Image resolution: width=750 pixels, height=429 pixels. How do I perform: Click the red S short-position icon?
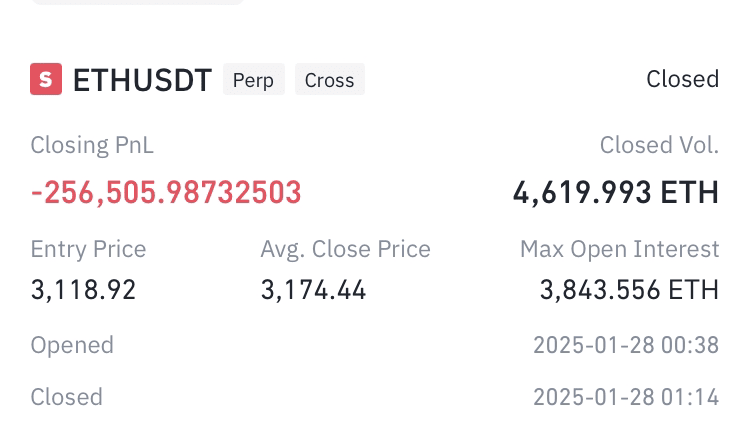pyautogui.click(x=46, y=79)
